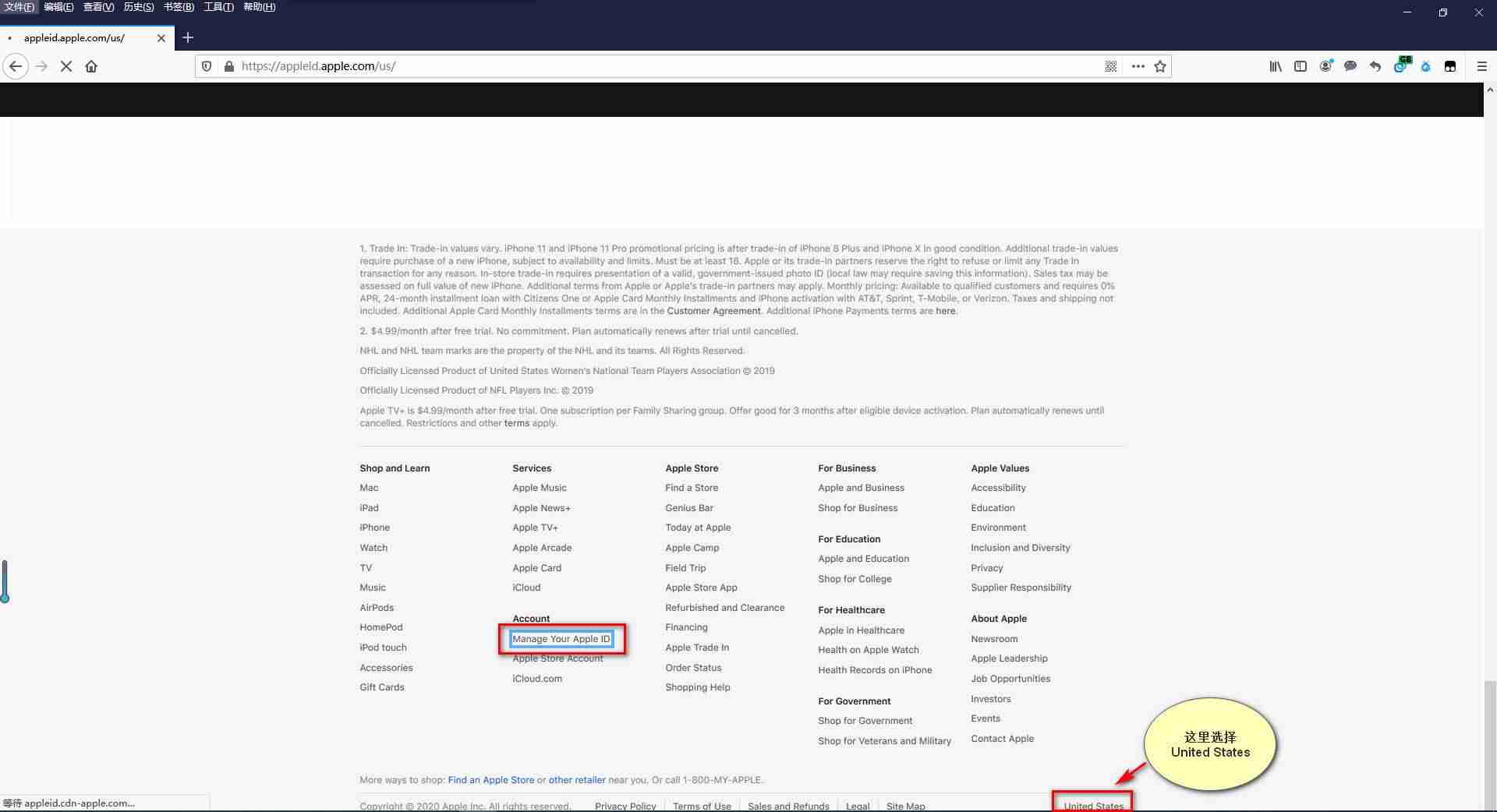Close the appleid.apple.com tab
This screenshot has width=1497, height=812.
click(x=161, y=37)
